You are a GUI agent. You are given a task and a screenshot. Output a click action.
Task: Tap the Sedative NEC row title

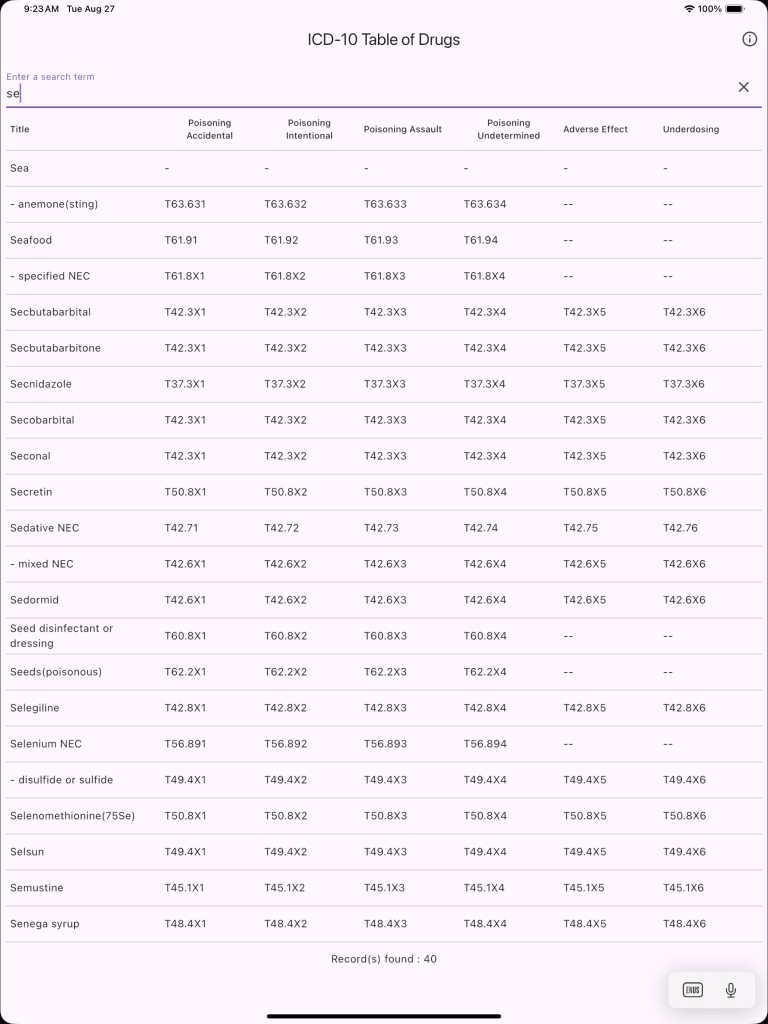click(x=44, y=528)
